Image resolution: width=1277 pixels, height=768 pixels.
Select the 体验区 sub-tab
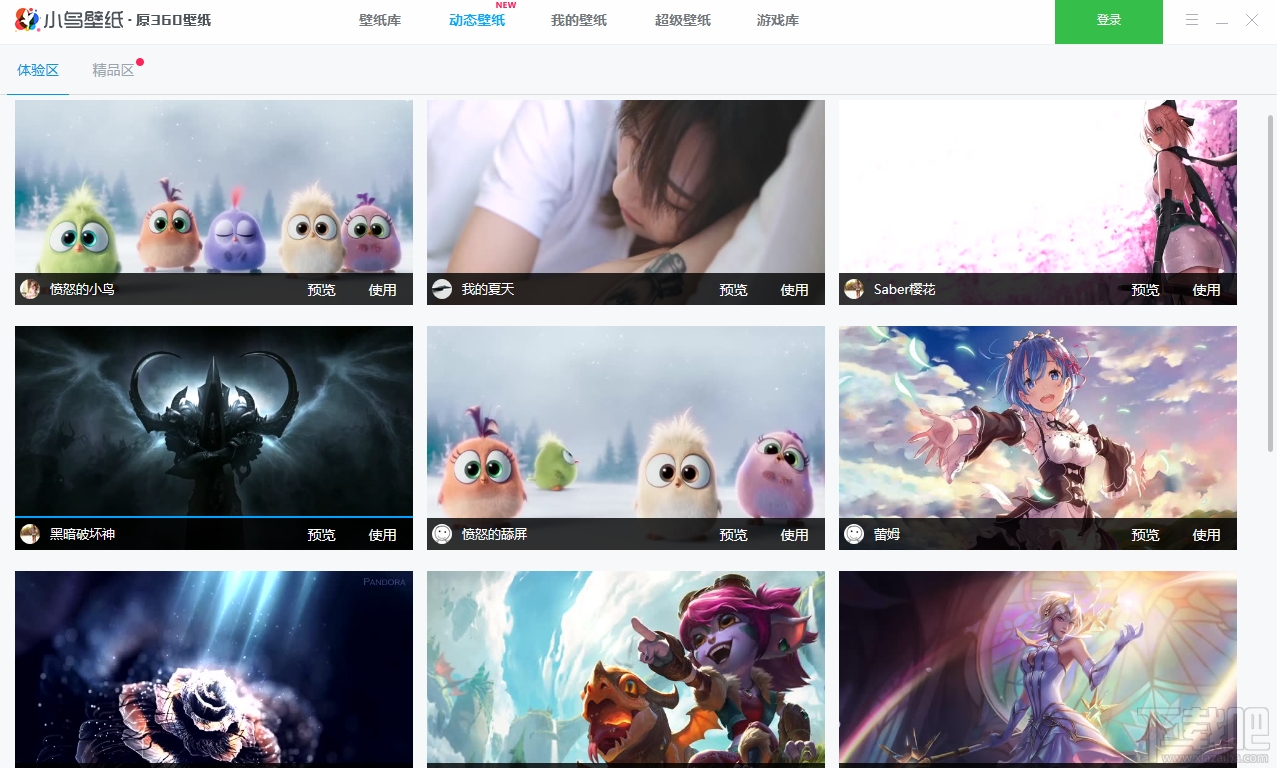tap(38, 70)
